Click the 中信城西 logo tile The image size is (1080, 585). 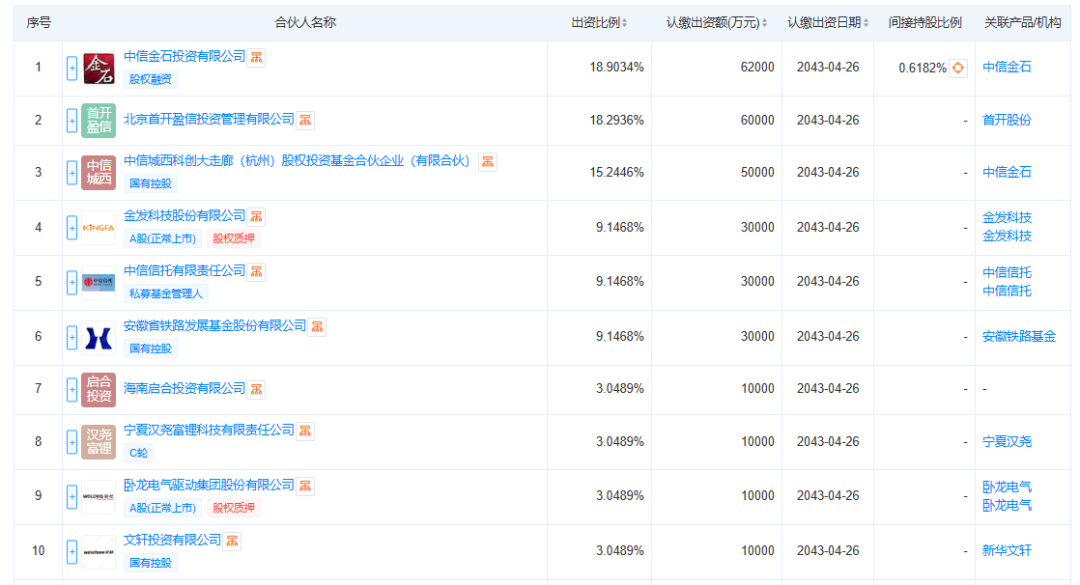pyautogui.click(x=98, y=172)
